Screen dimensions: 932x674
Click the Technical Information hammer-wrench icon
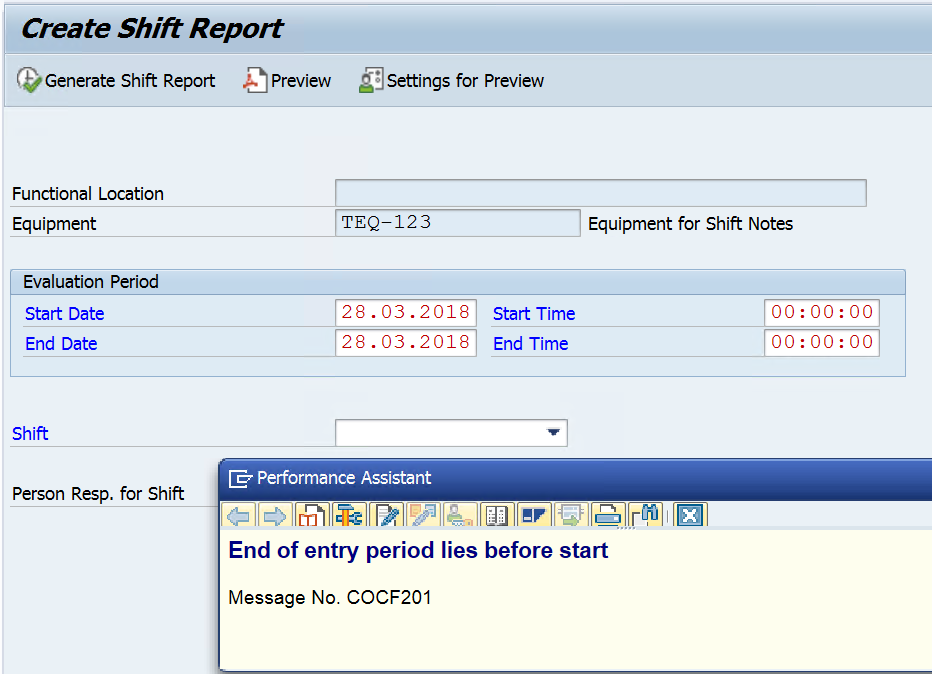coord(349,515)
